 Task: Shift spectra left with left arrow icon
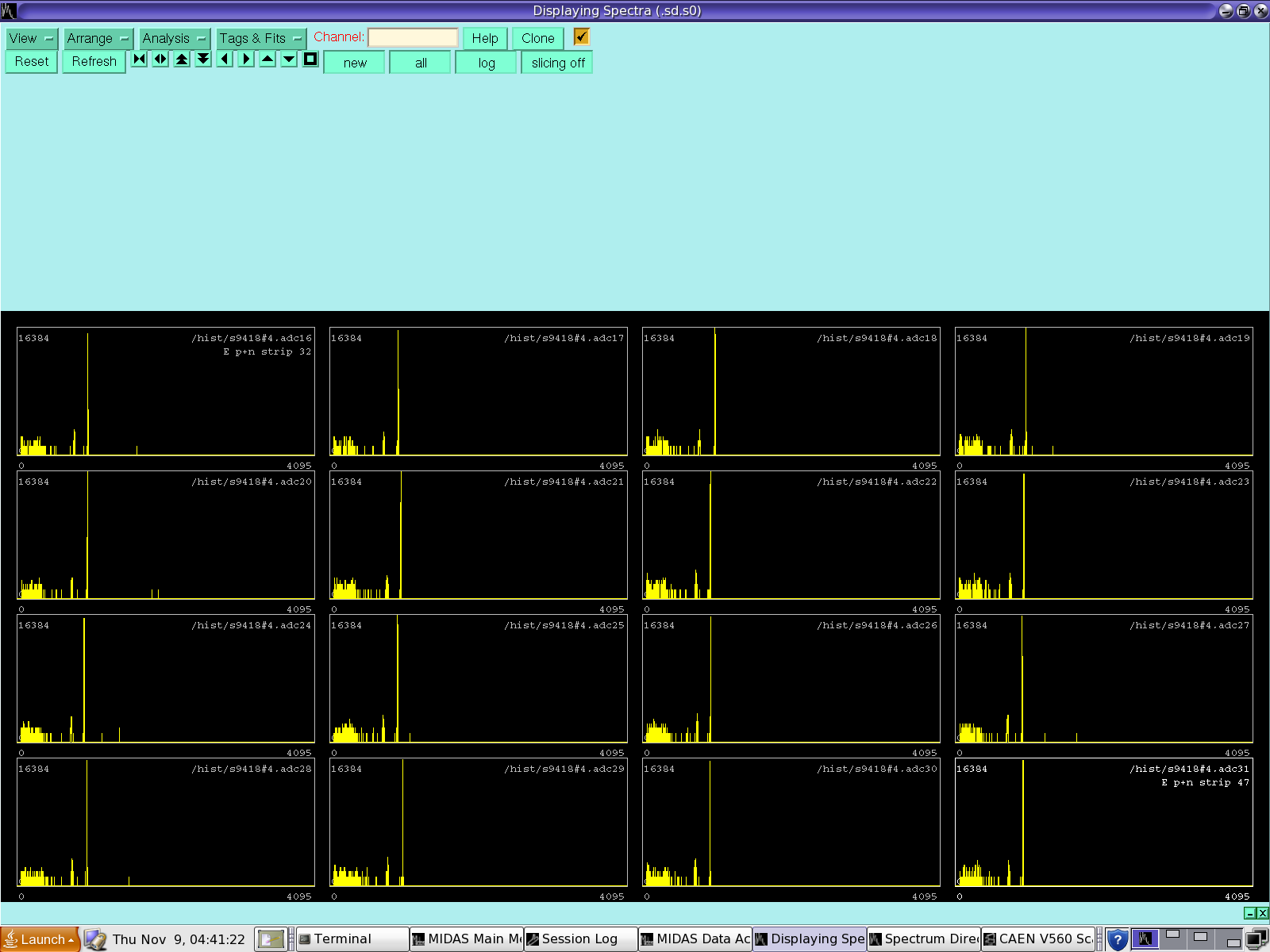click(x=225, y=59)
